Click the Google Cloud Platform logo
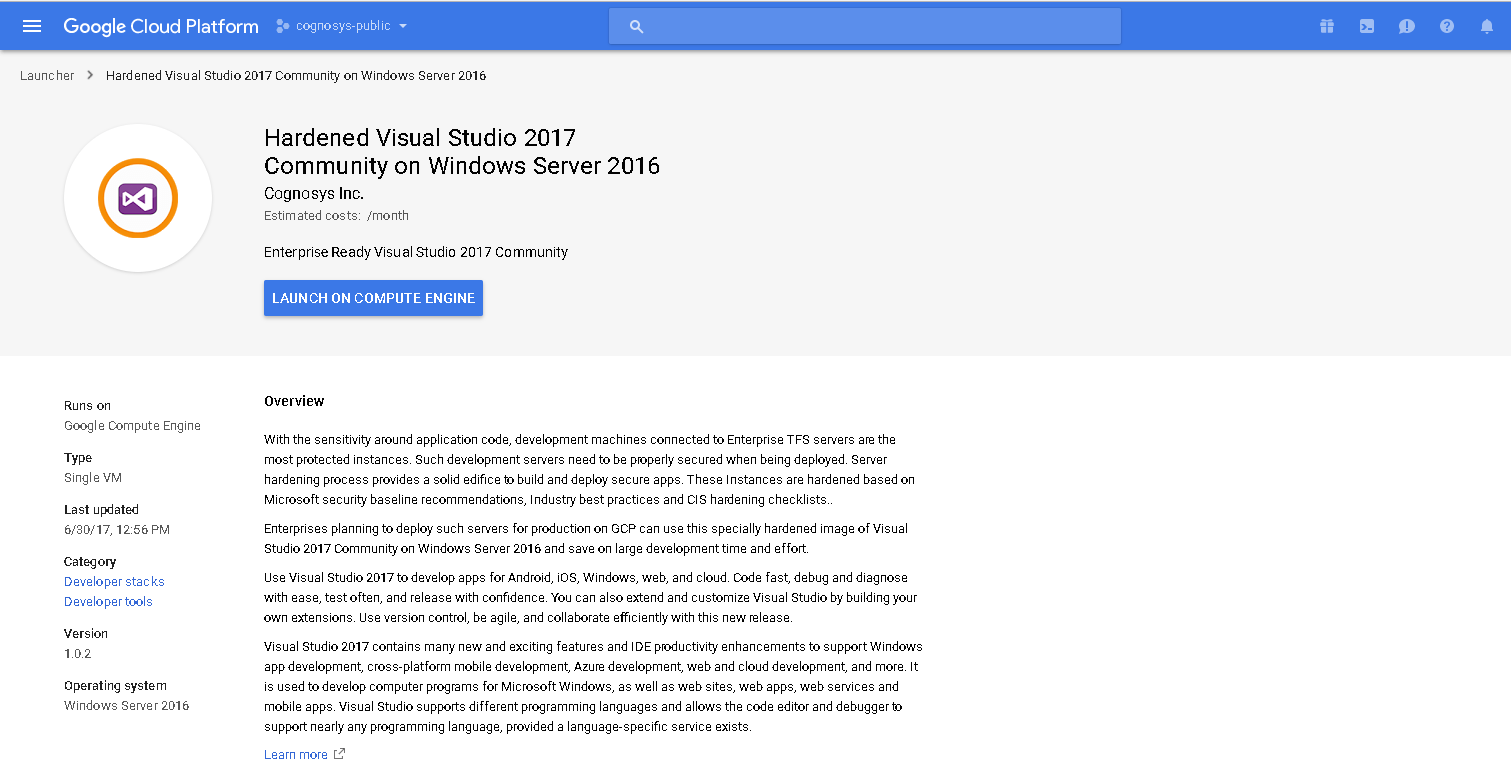Viewport: 1511px width, 779px height. (x=161, y=26)
